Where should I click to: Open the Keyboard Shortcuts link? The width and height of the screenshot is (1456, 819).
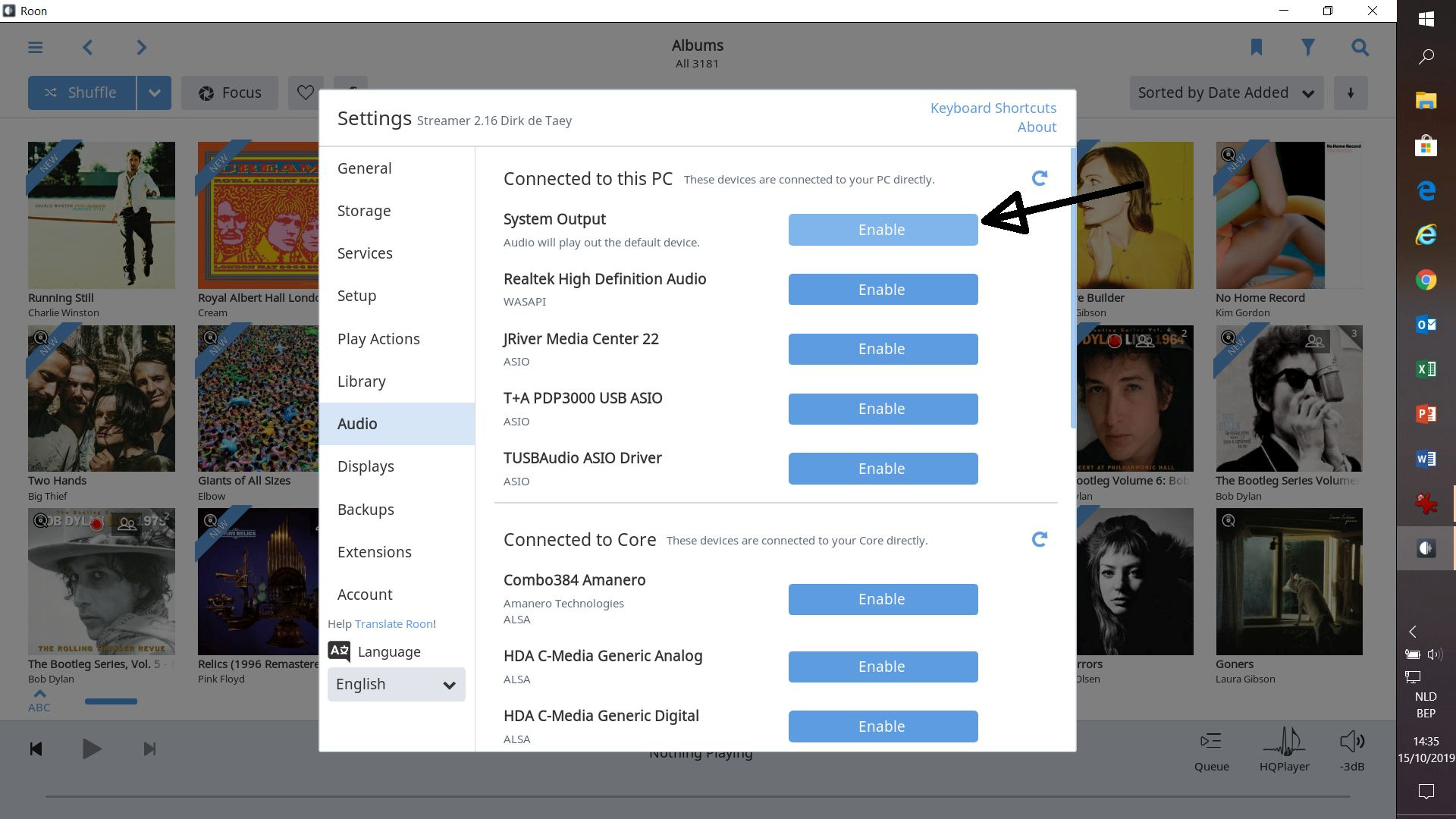point(993,108)
